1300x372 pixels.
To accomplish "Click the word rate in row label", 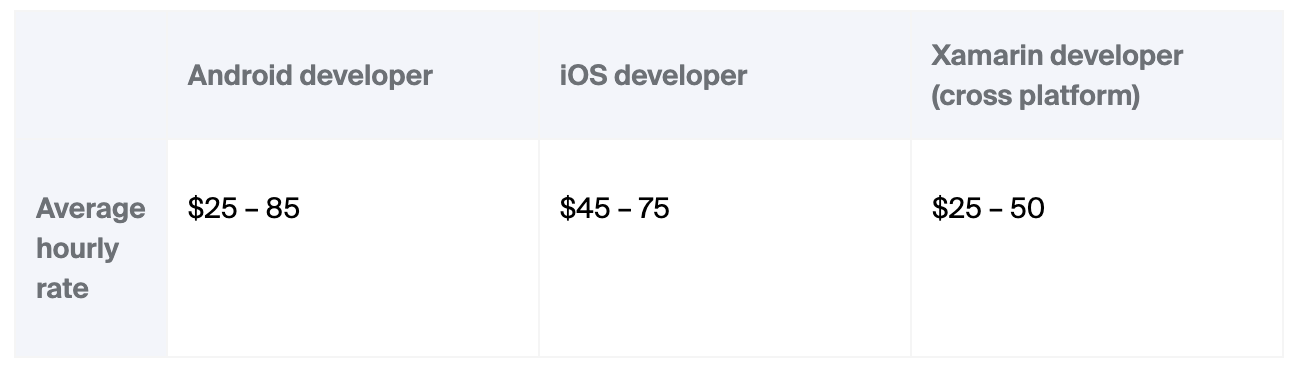I will [x=62, y=289].
